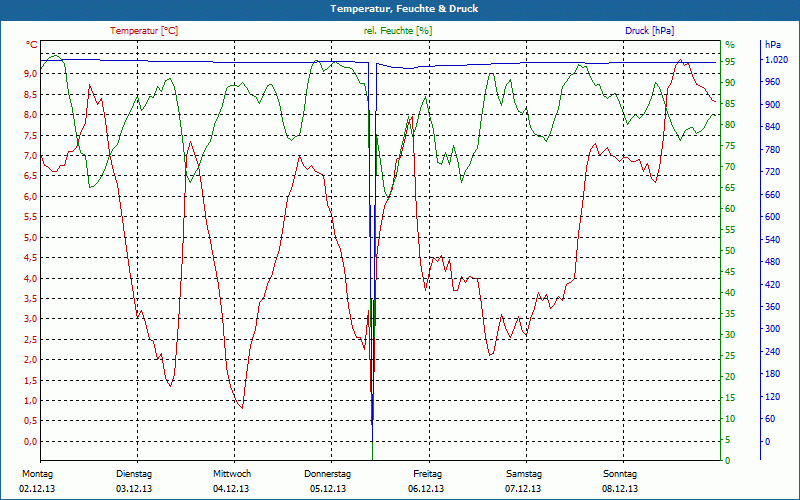Click the 'Donnerstag' day label

point(328,474)
